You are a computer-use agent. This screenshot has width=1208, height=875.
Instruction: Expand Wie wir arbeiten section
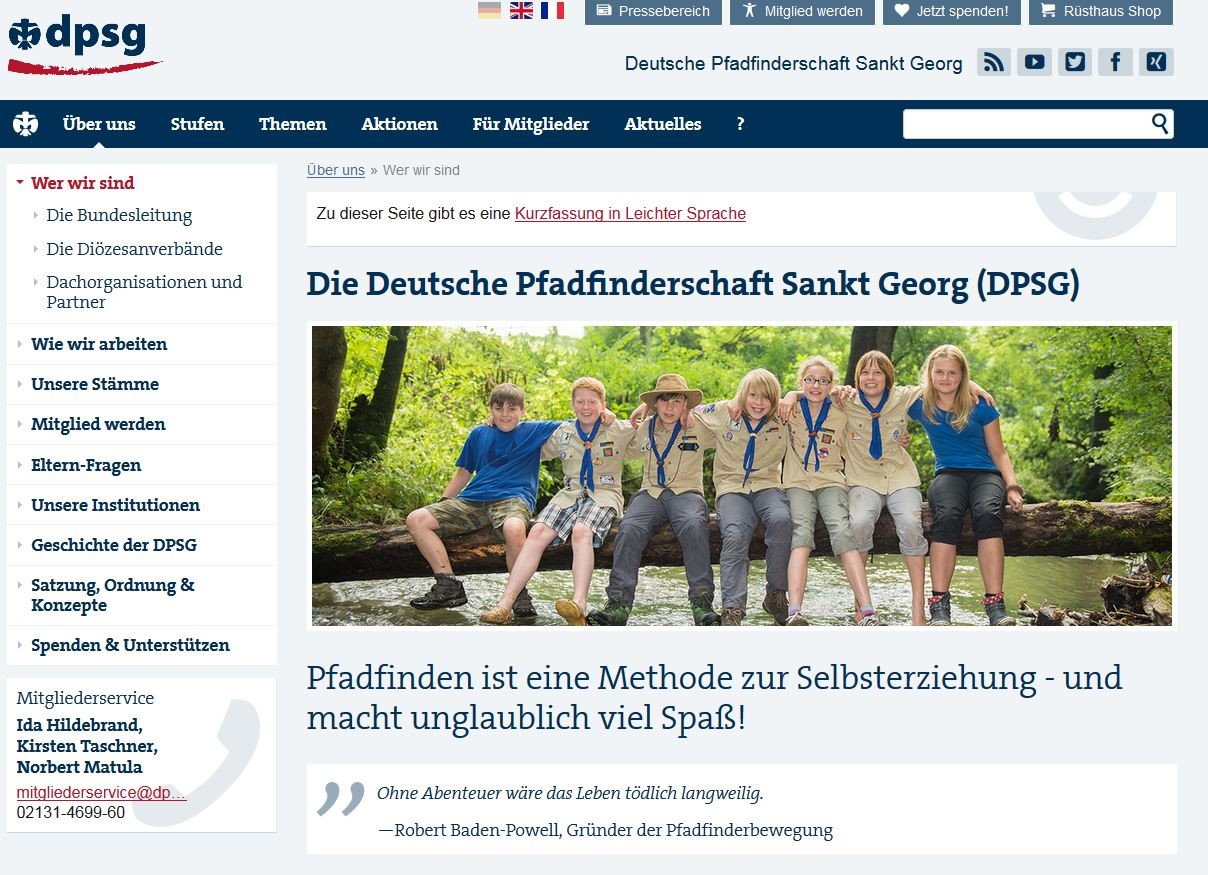tap(99, 344)
